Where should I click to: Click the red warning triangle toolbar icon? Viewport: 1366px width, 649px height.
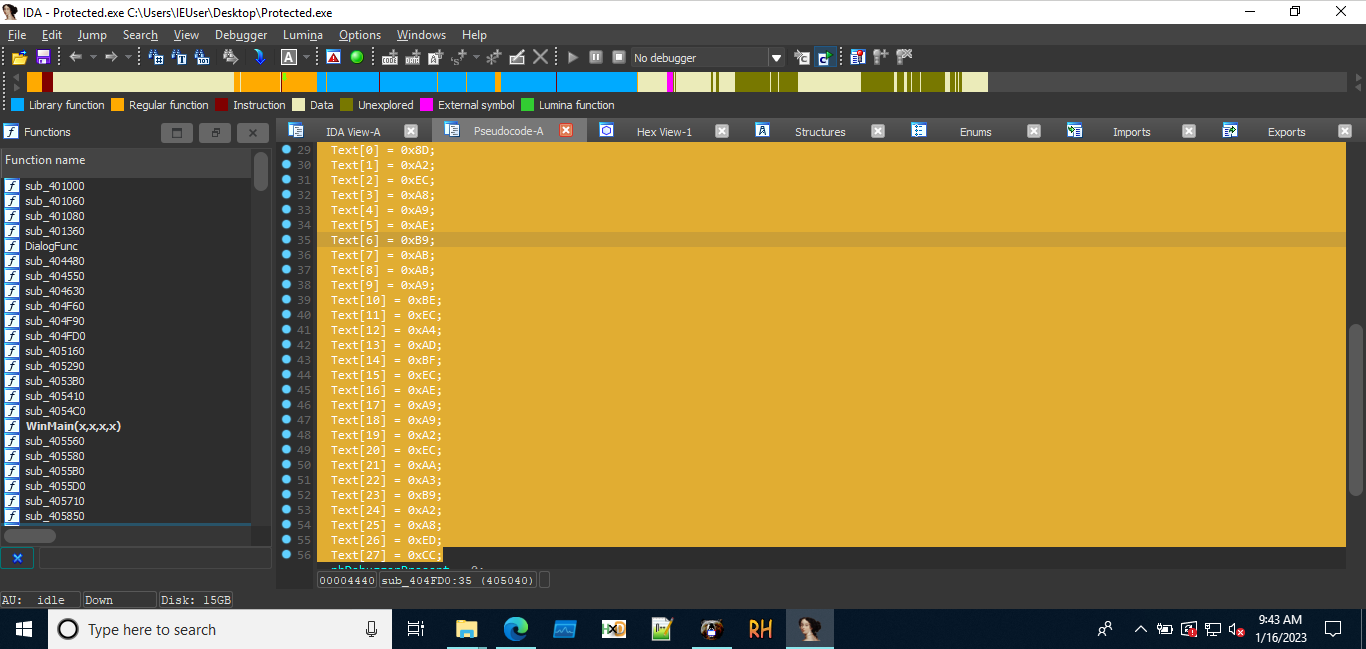[333, 57]
